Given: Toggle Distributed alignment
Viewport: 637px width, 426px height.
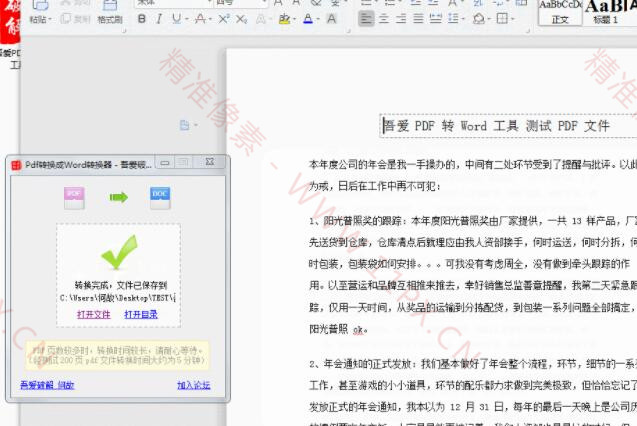Looking at the screenshot, I should pos(436,19).
